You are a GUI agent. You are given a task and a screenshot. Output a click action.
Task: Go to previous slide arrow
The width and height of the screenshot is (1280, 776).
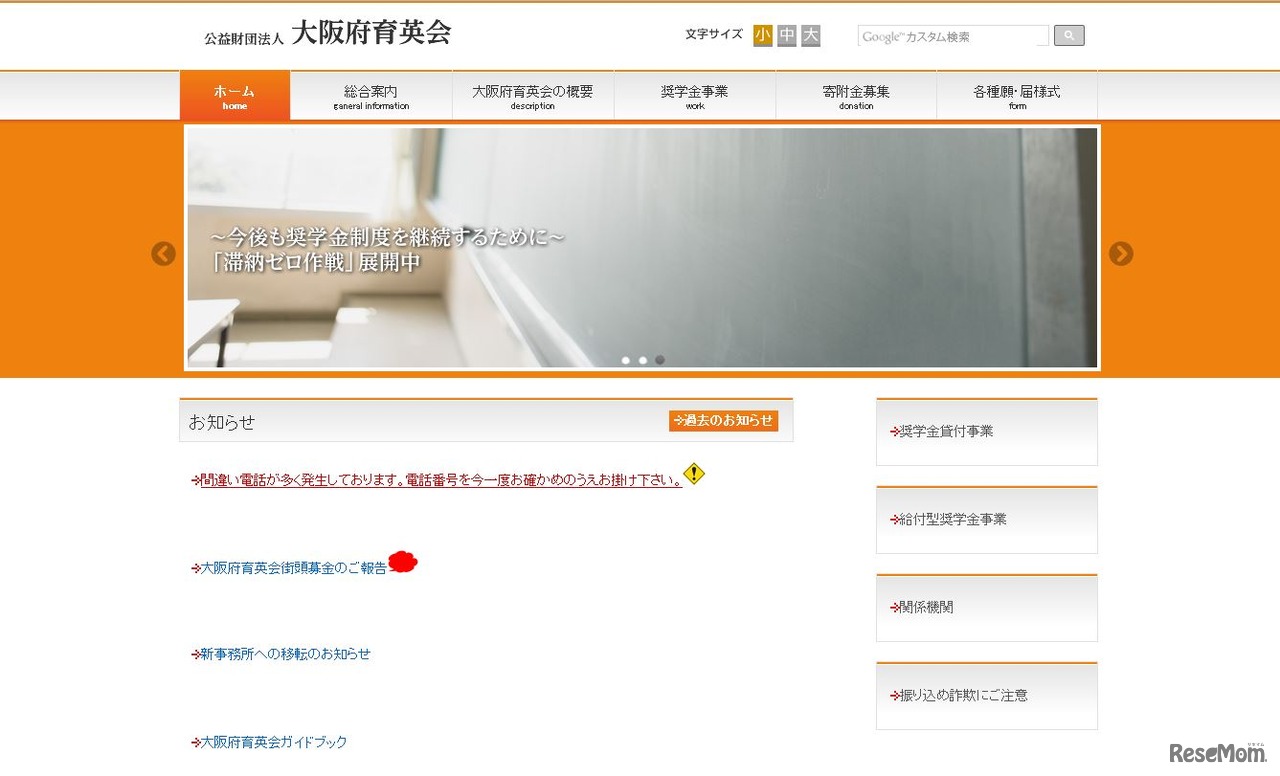[x=163, y=254]
